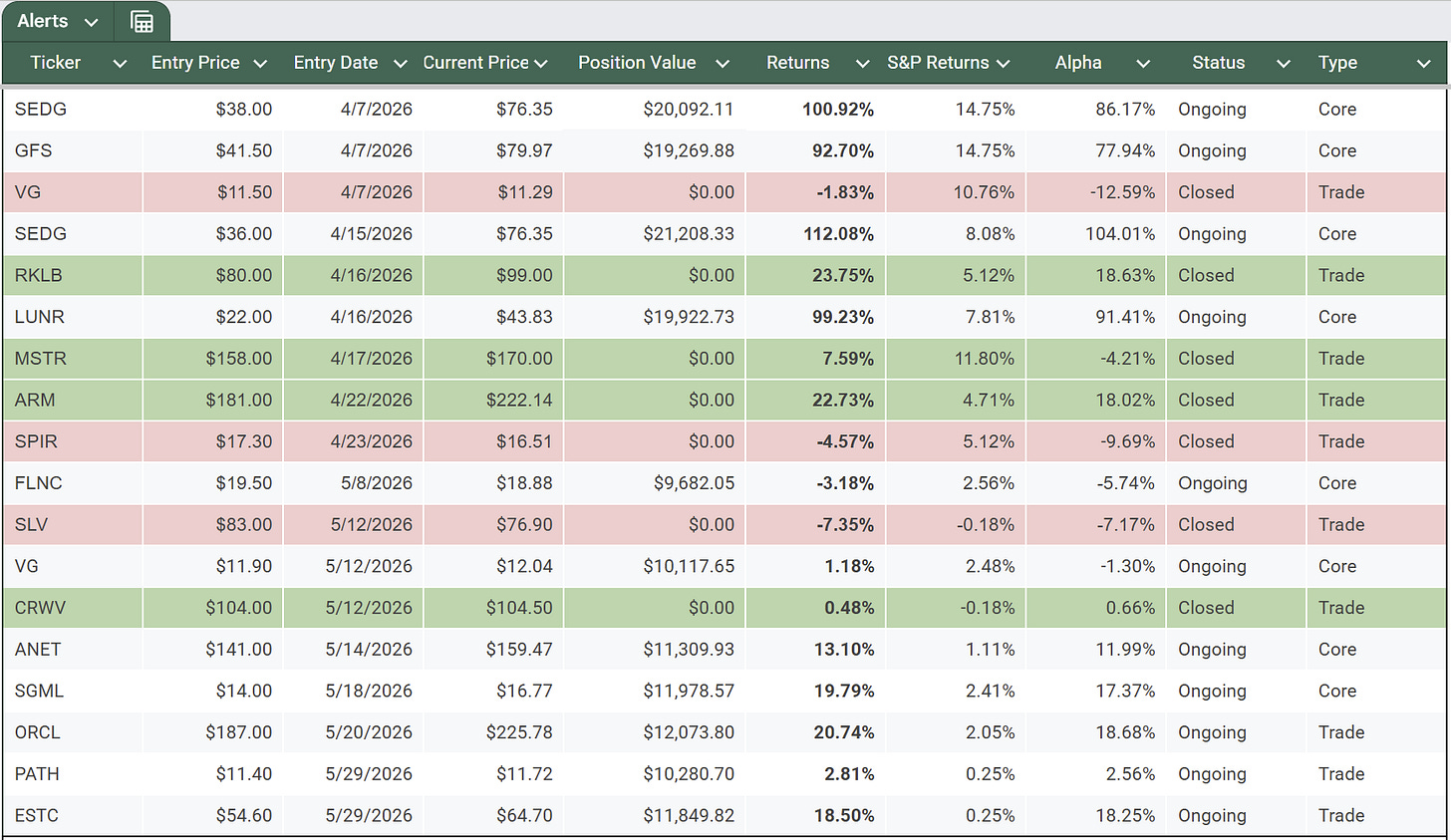Select LUNR position value $19,922.73 cell
1451x840 pixels.
point(654,317)
